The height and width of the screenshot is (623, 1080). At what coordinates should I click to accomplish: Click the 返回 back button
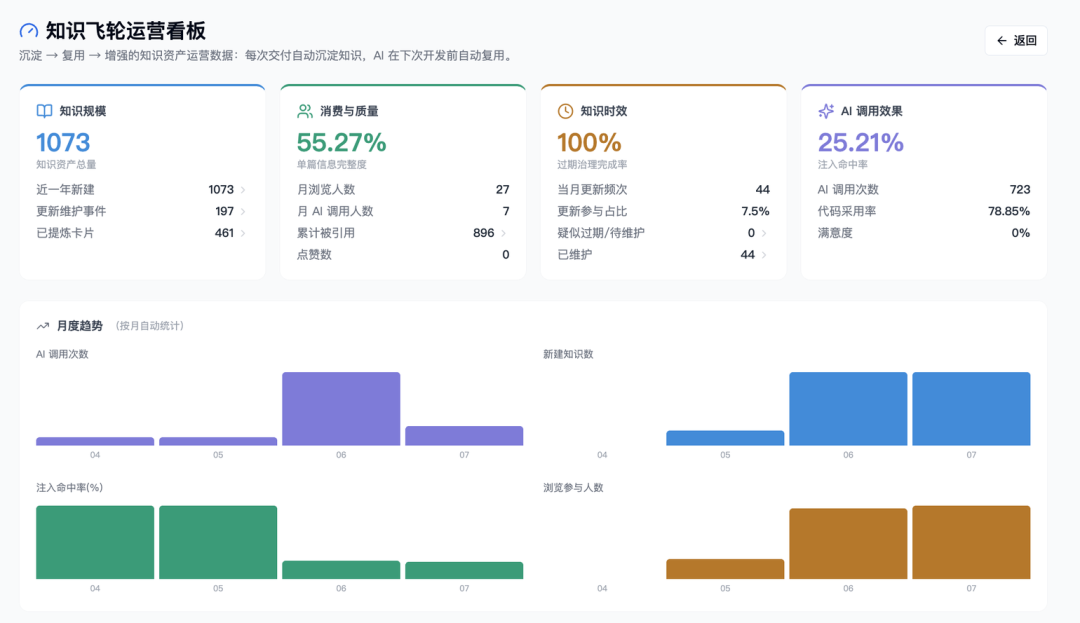tap(1016, 41)
